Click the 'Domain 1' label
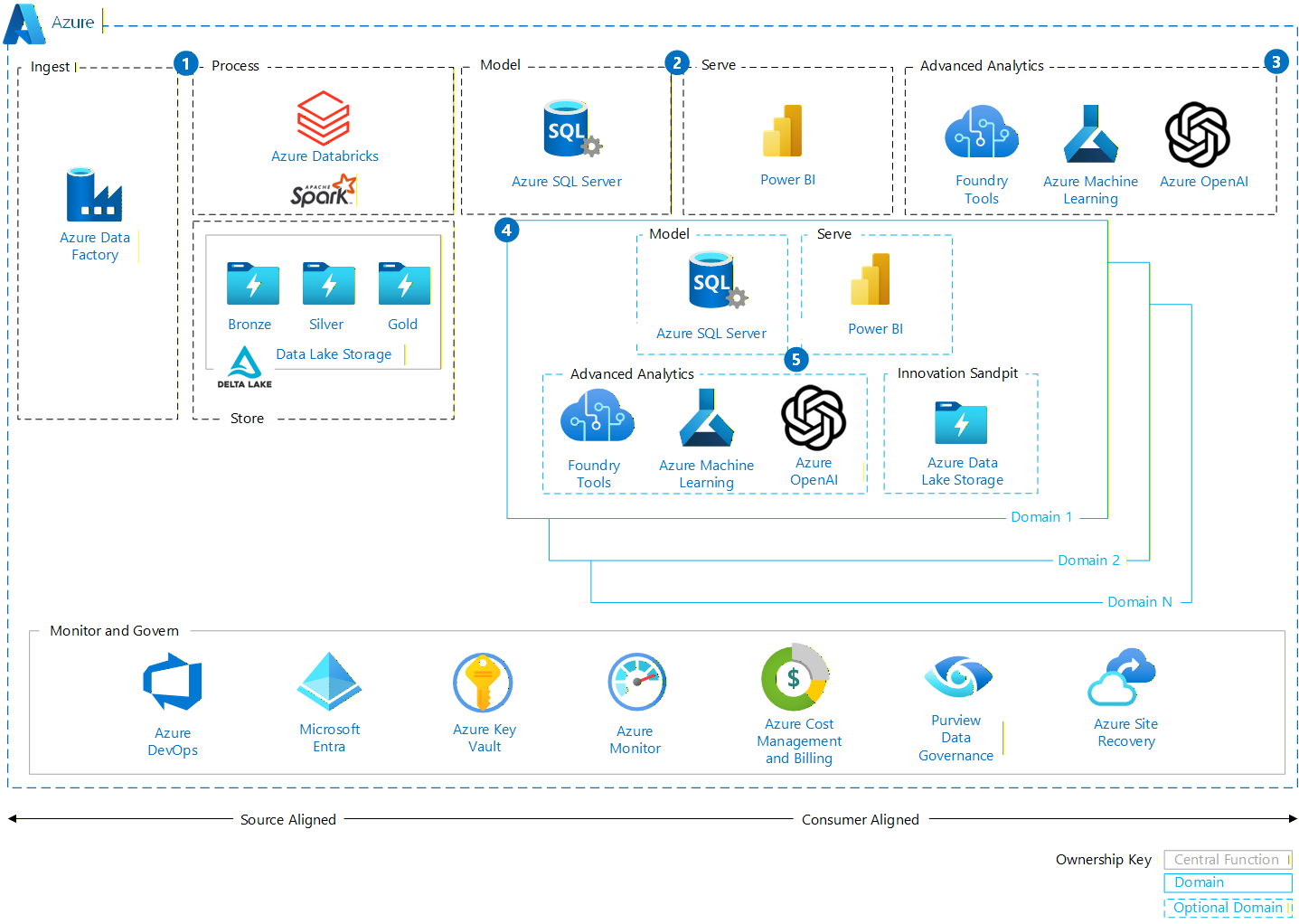The width and height of the screenshot is (1299, 924). point(1041,517)
